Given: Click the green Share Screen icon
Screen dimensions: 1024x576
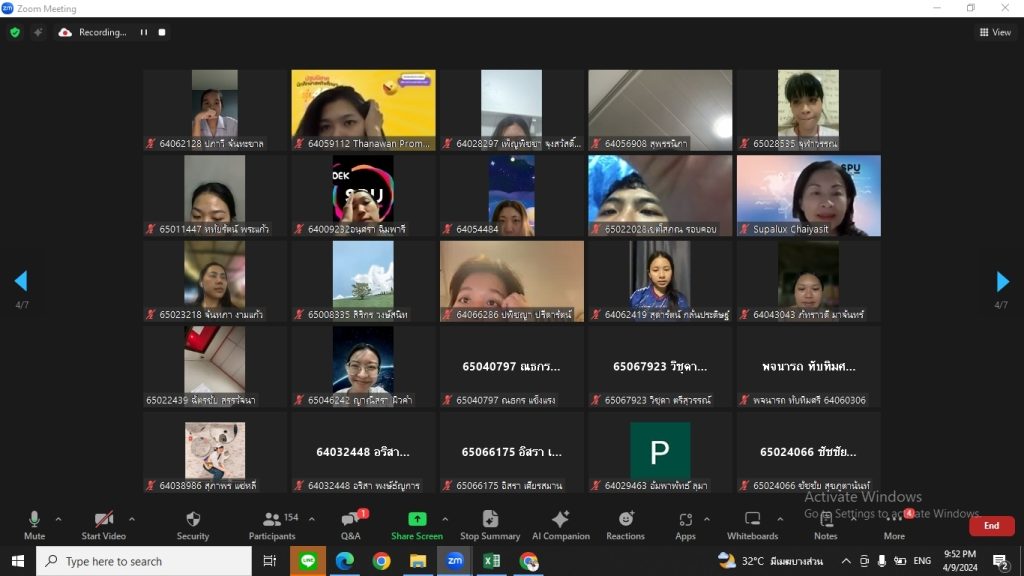Looking at the screenshot, I should click(417, 519).
